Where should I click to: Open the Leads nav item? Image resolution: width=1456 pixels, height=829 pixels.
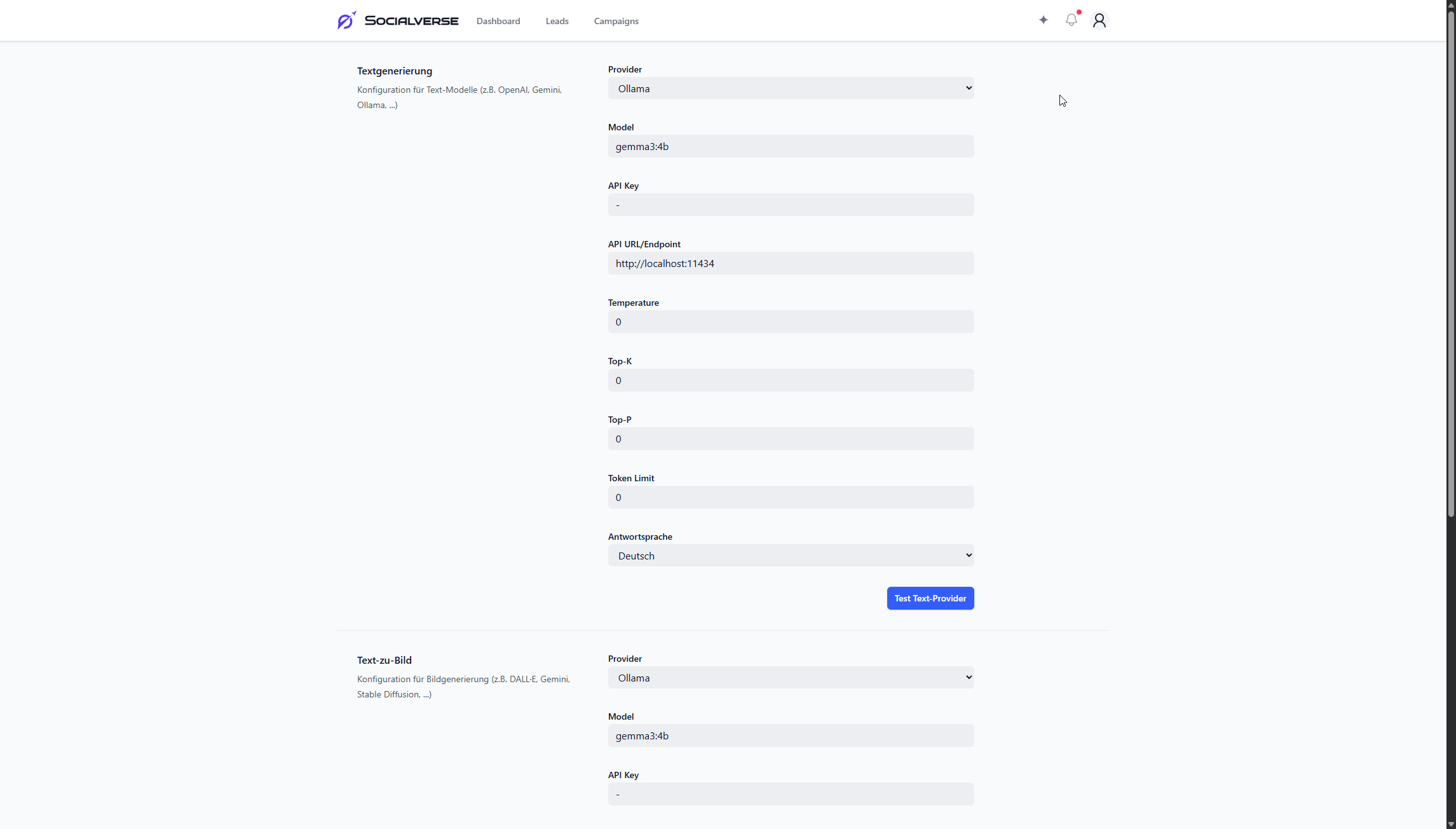557,21
